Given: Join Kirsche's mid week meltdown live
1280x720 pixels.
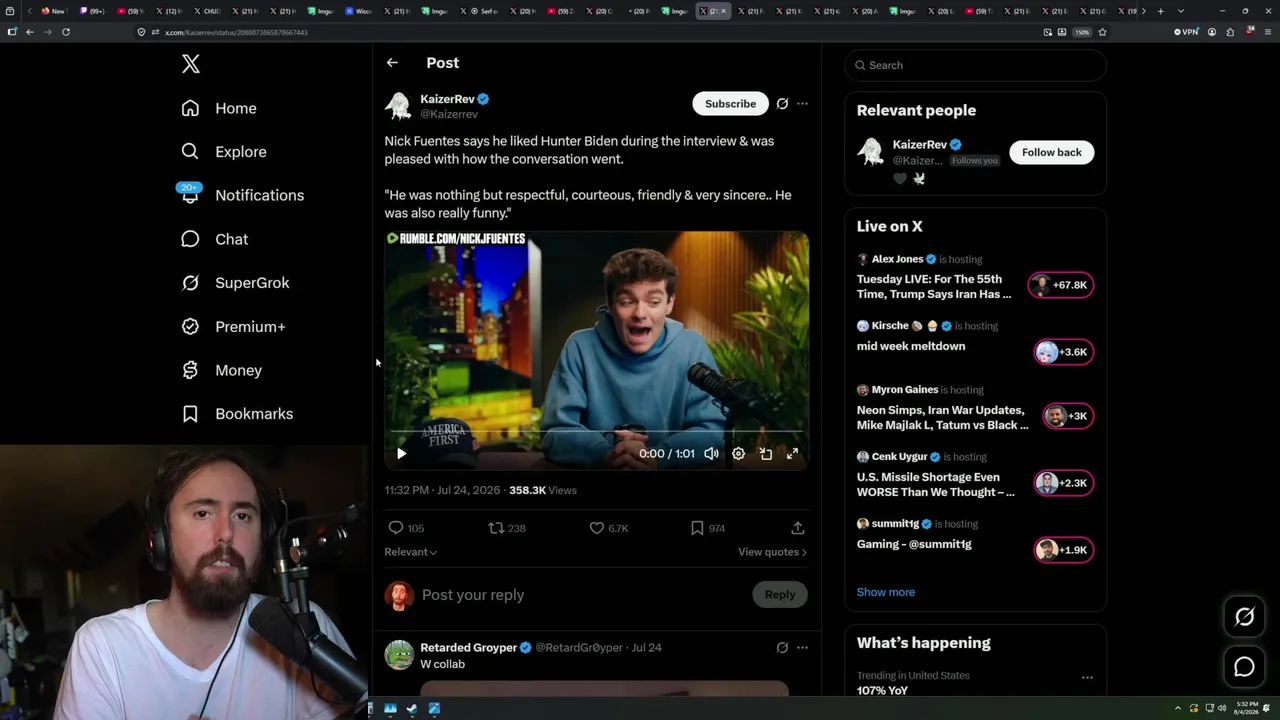Looking at the screenshot, I should [x=1064, y=352].
